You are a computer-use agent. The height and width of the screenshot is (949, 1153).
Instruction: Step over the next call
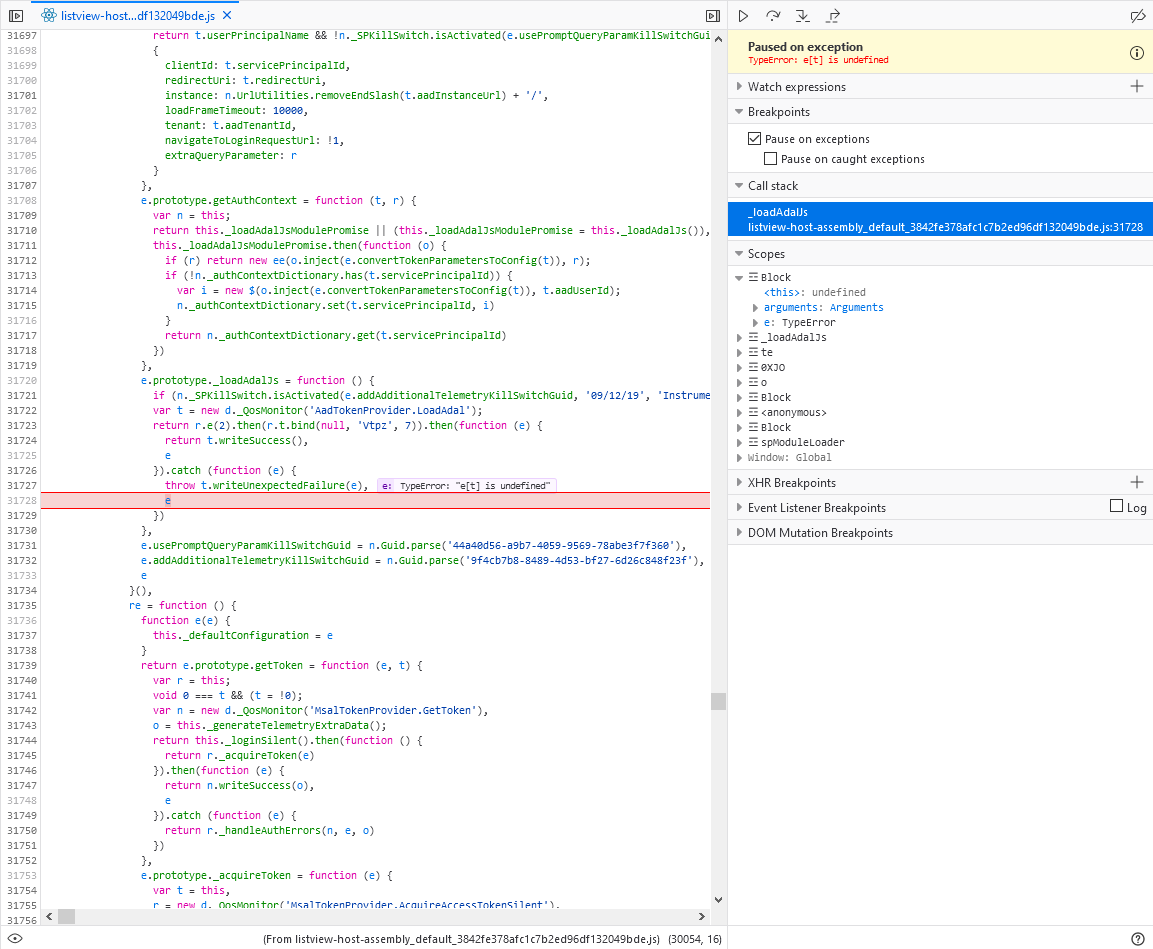[x=773, y=15]
